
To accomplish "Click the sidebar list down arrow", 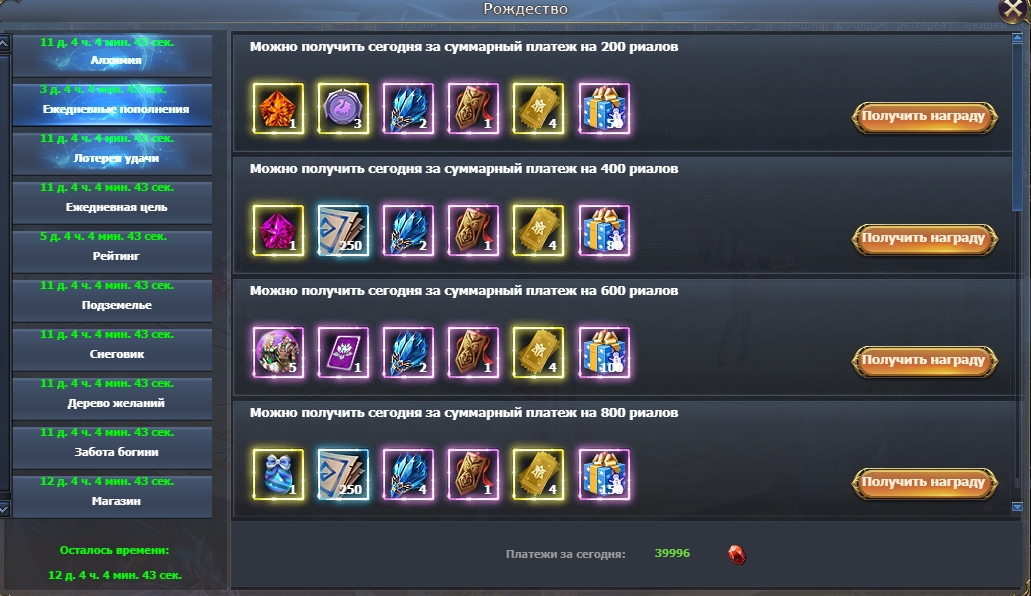I will 4,509.
